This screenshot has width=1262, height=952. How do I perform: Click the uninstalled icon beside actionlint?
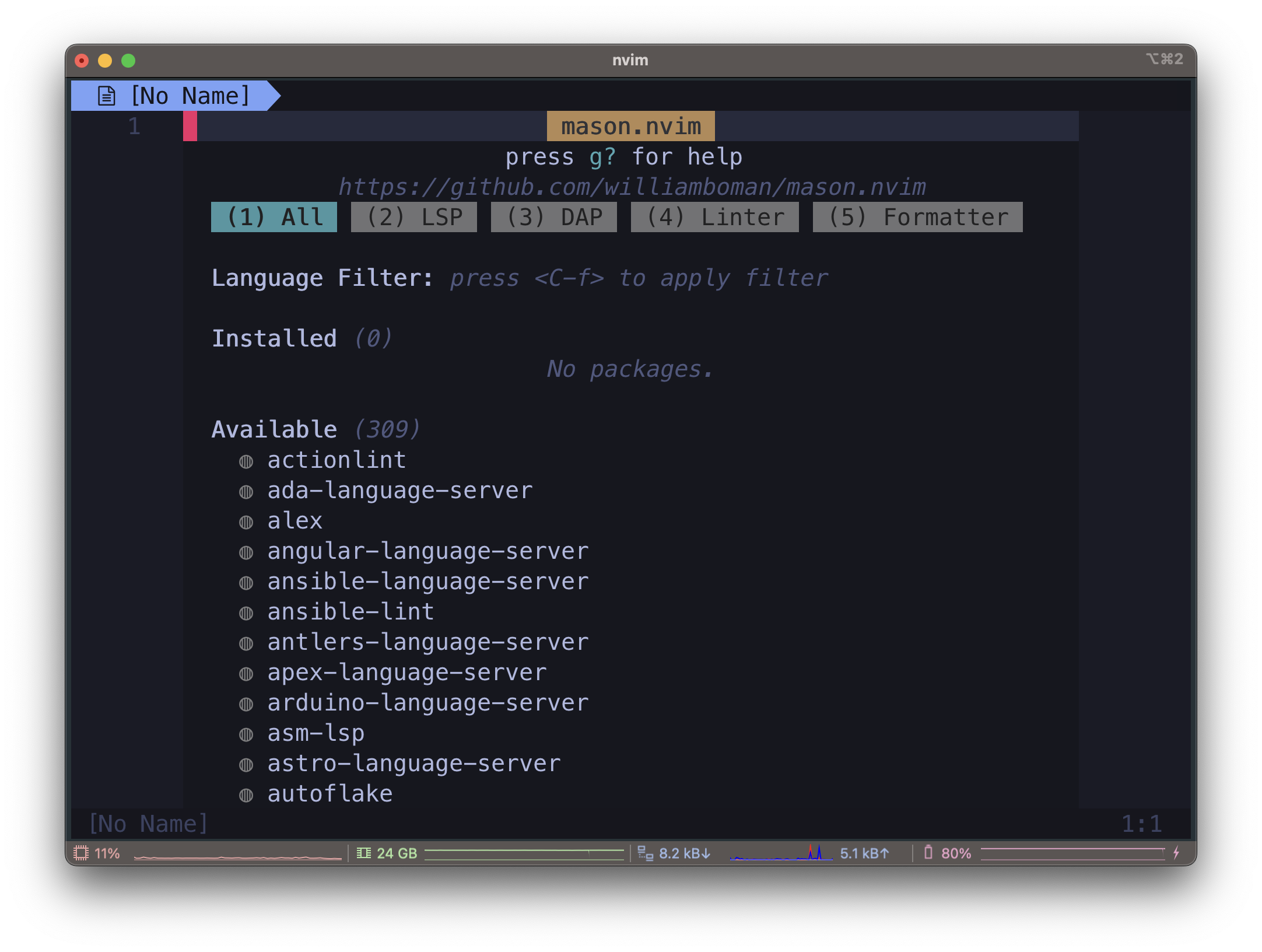246,461
